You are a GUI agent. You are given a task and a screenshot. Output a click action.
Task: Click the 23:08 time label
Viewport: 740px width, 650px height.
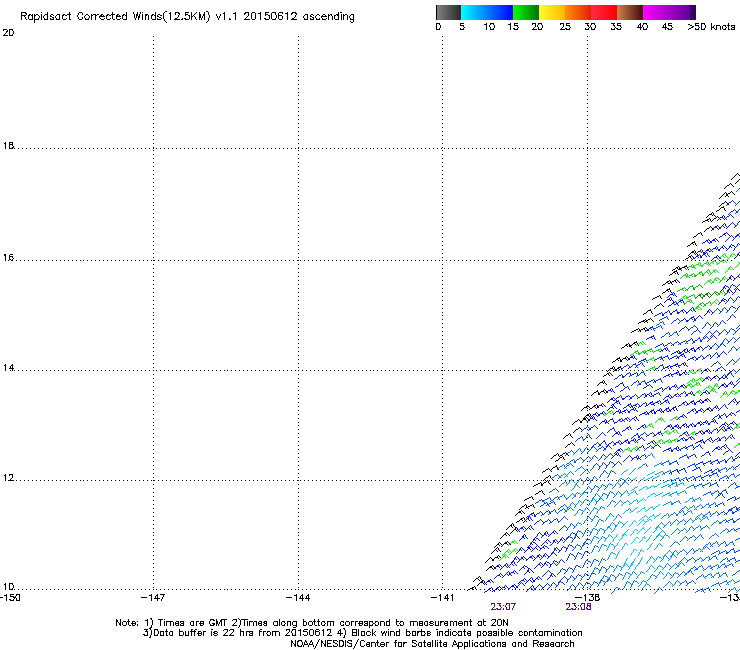[578, 607]
